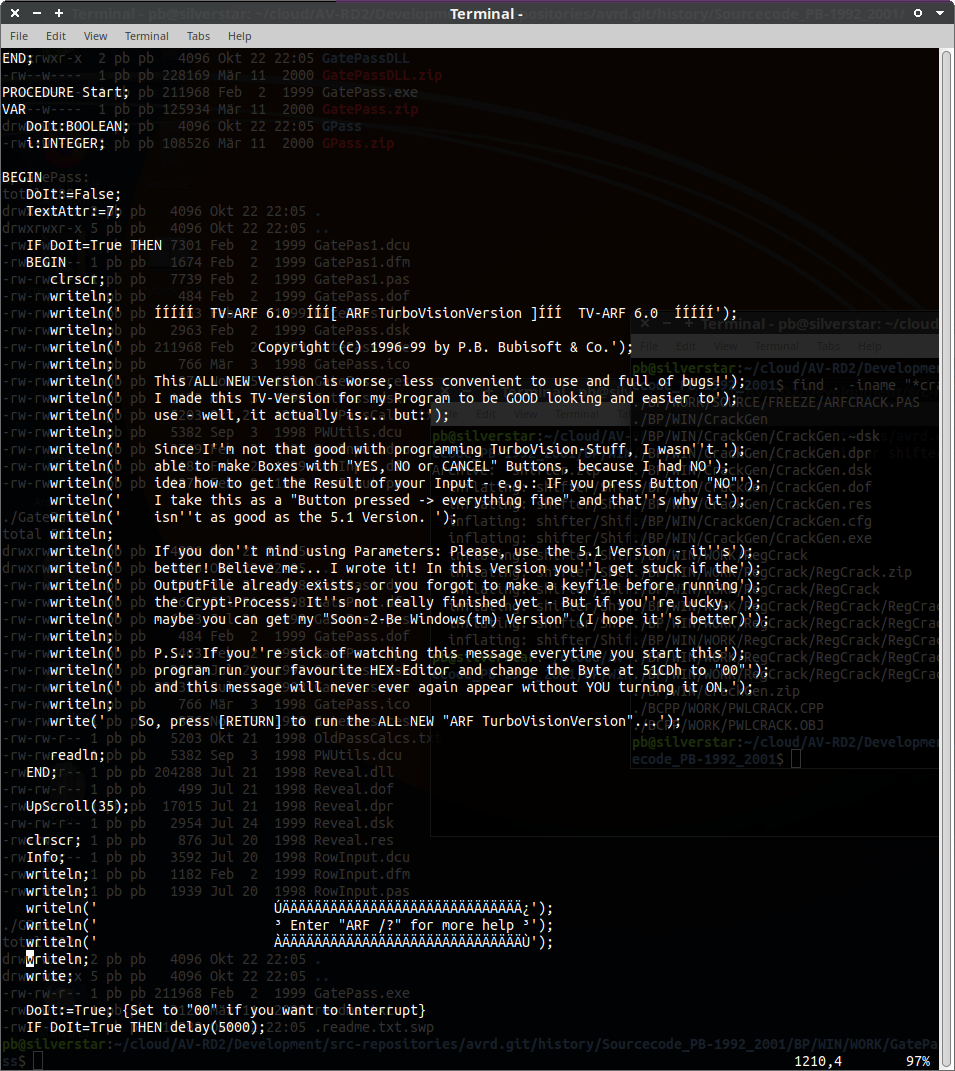The image size is (955, 1071).
Task: Click the "readln;" statement
Action: (x=78, y=755)
